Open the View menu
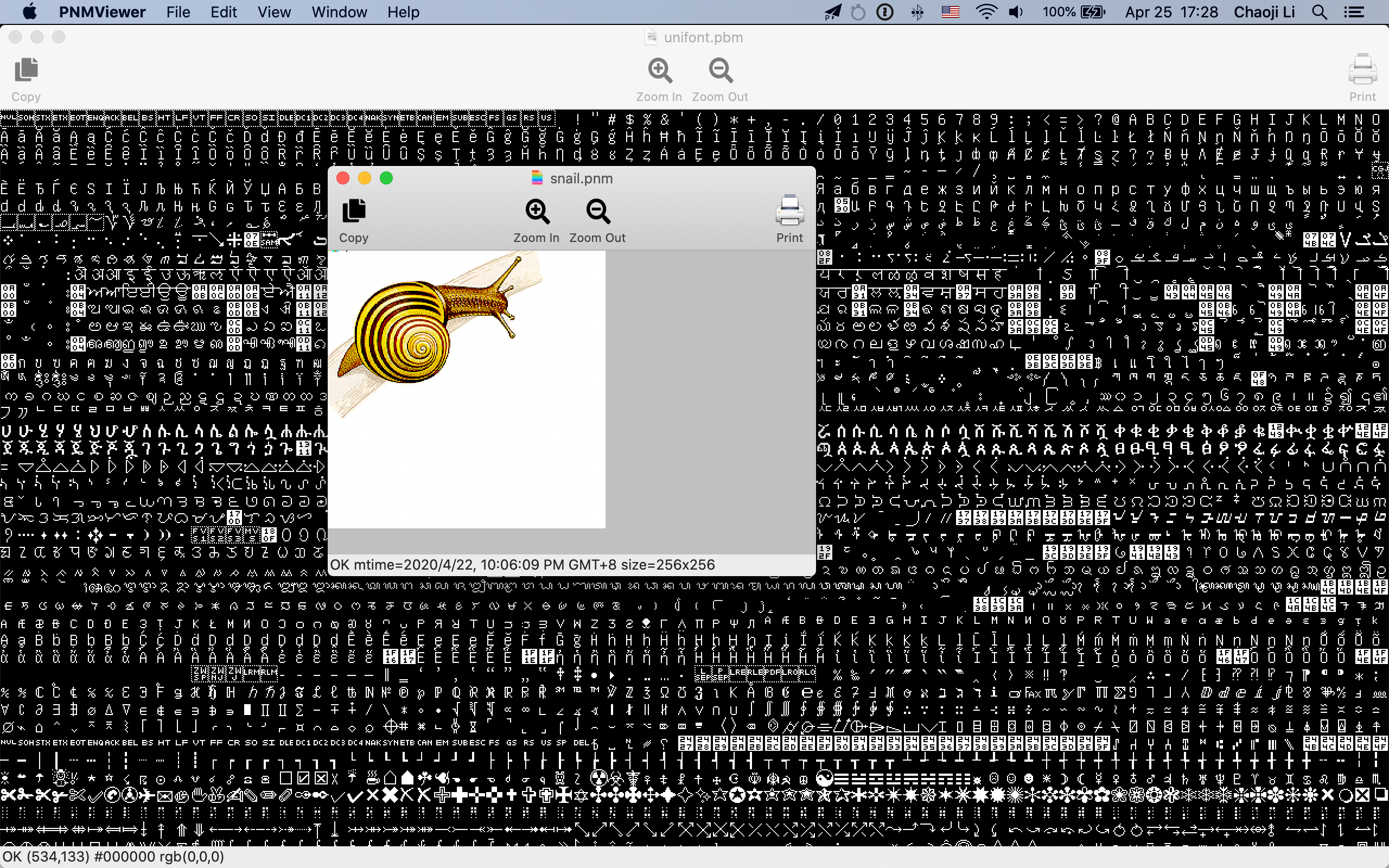 (274, 12)
